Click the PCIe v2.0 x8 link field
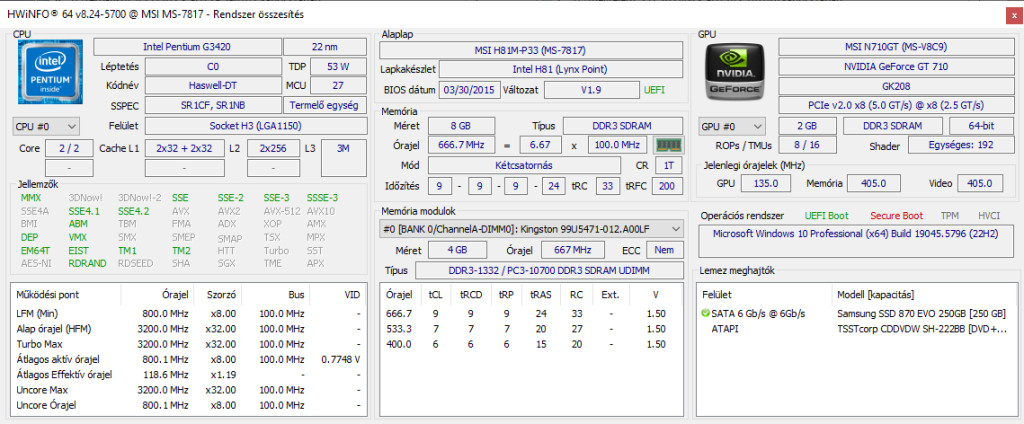The image size is (1024, 424). click(x=895, y=105)
